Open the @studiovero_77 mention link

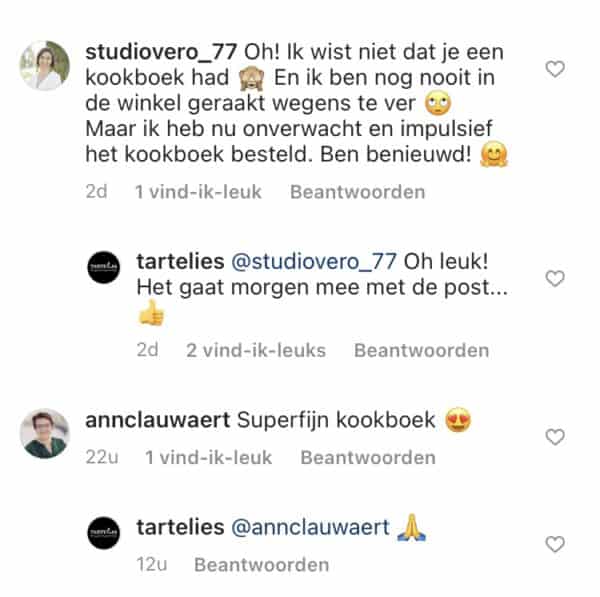pyautogui.click(x=314, y=262)
